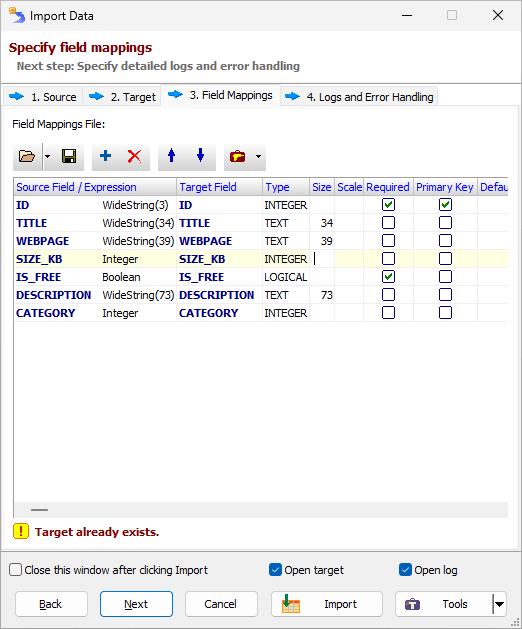
Task: Click the yellow warning icon beside Target already exists
Action: pyautogui.click(x=21, y=531)
